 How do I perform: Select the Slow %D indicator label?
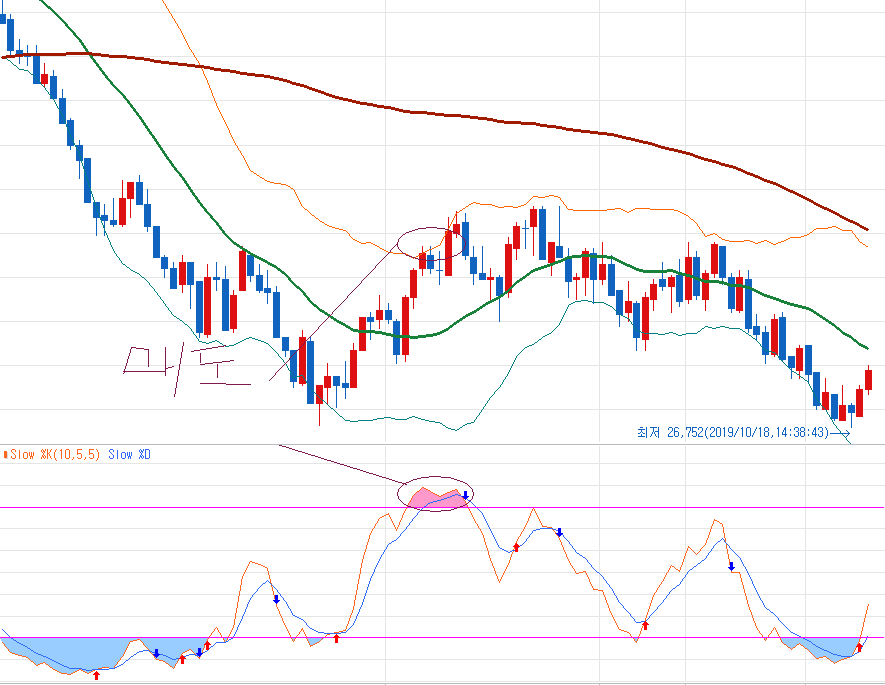click(x=130, y=455)
